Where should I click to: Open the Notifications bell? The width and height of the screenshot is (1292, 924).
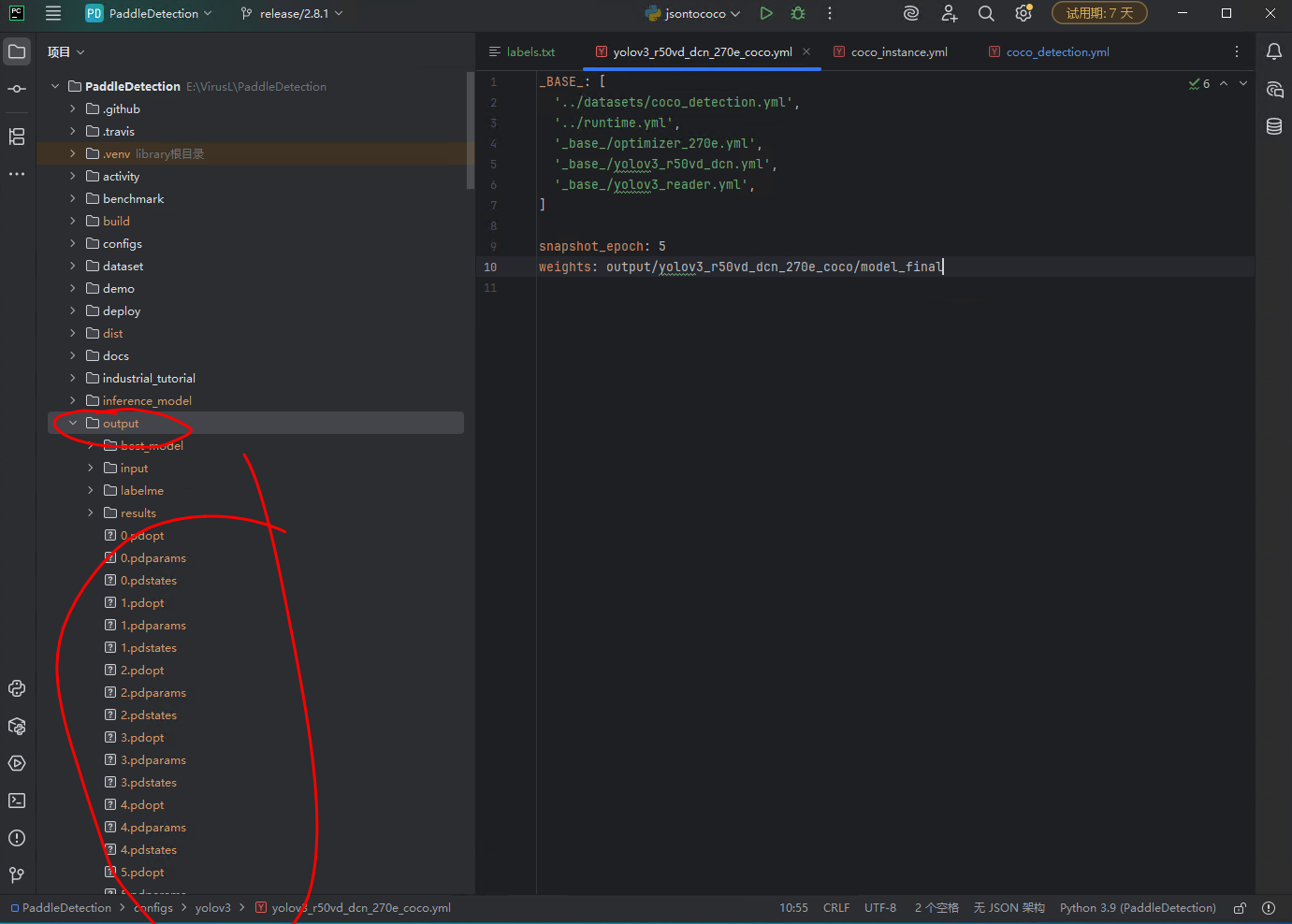(1274, 51)
